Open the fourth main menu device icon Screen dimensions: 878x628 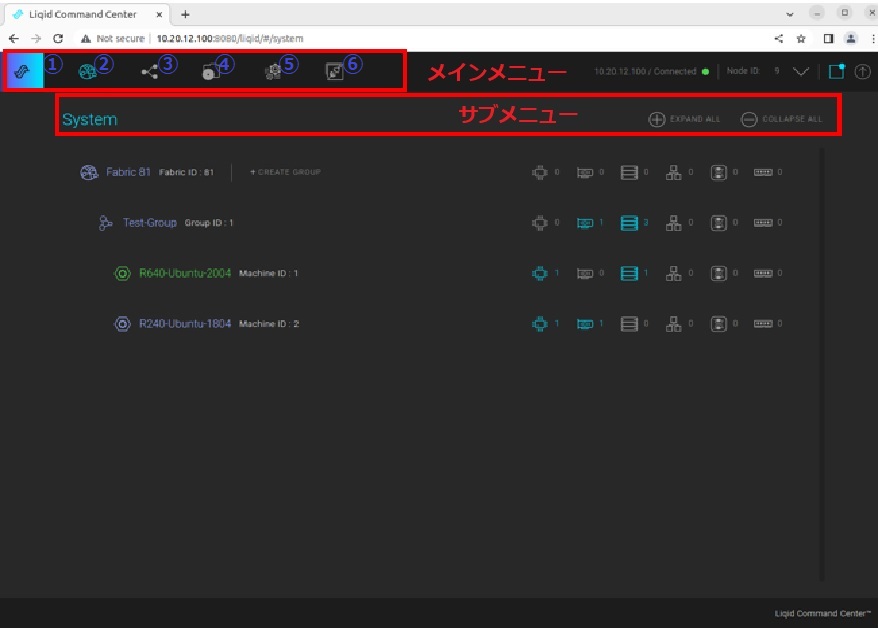point(211,72)
